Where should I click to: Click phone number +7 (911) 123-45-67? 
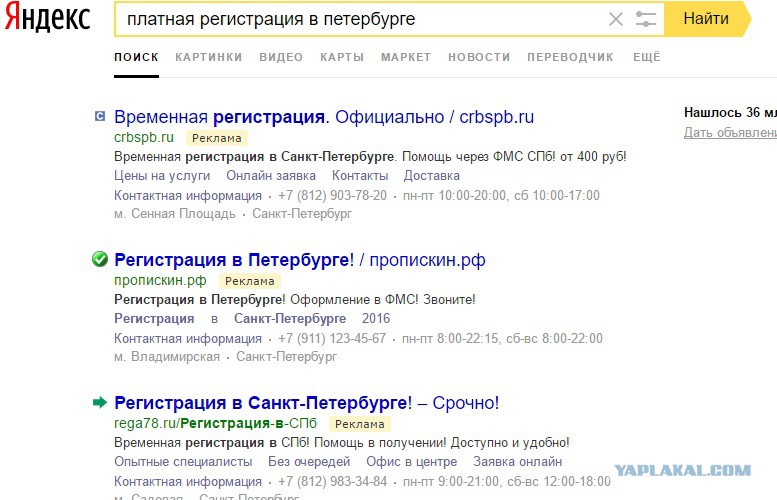click(x=332, y=338)
